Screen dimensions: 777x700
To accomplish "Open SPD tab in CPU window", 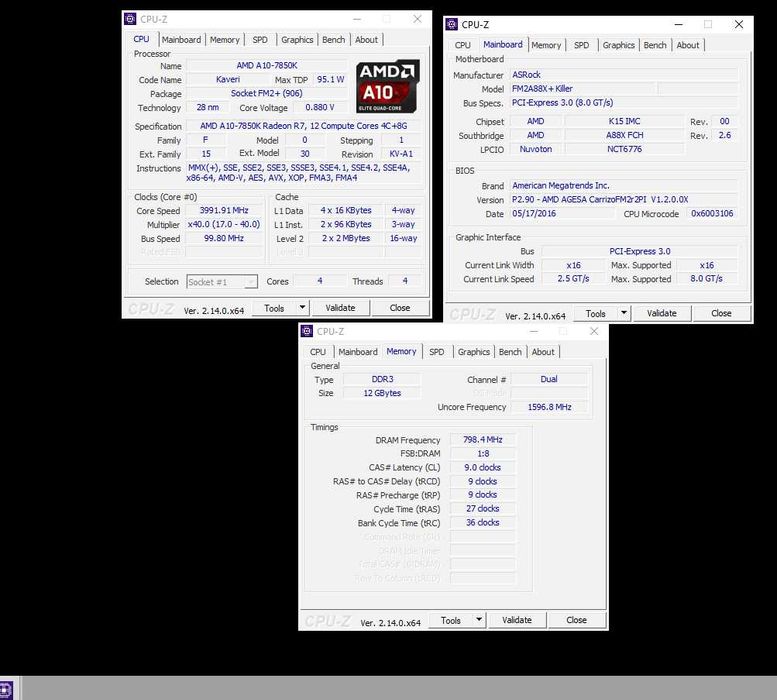I will click(x=260, y=40).
